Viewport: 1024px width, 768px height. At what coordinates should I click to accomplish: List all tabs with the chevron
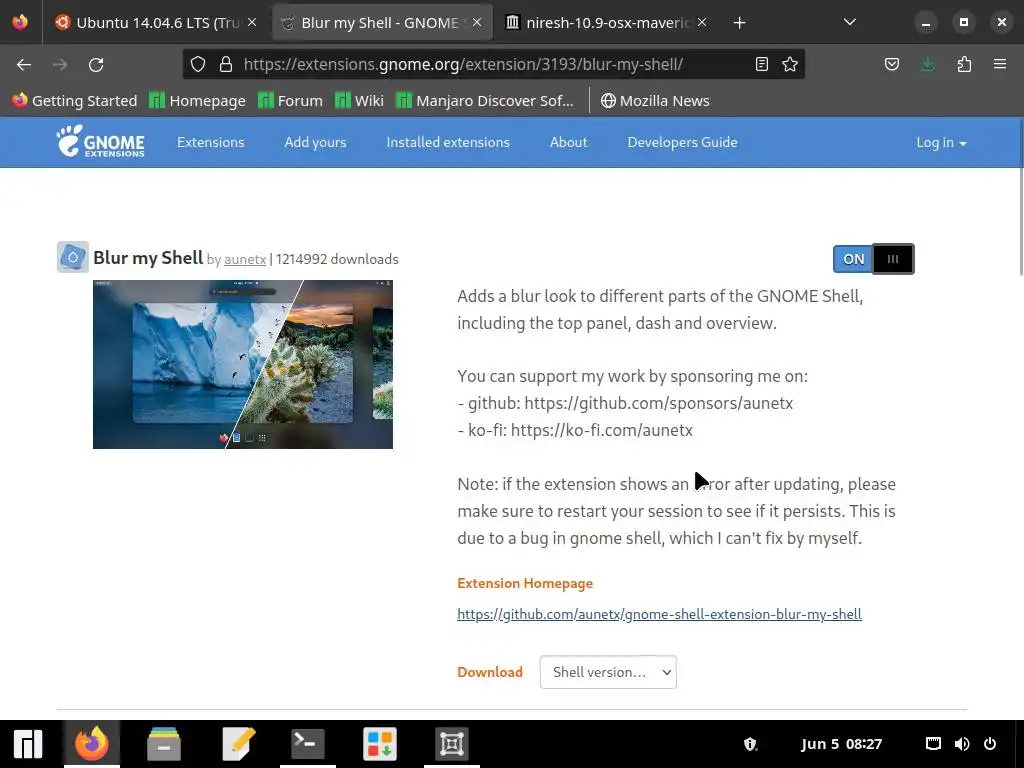coord(850,22)
